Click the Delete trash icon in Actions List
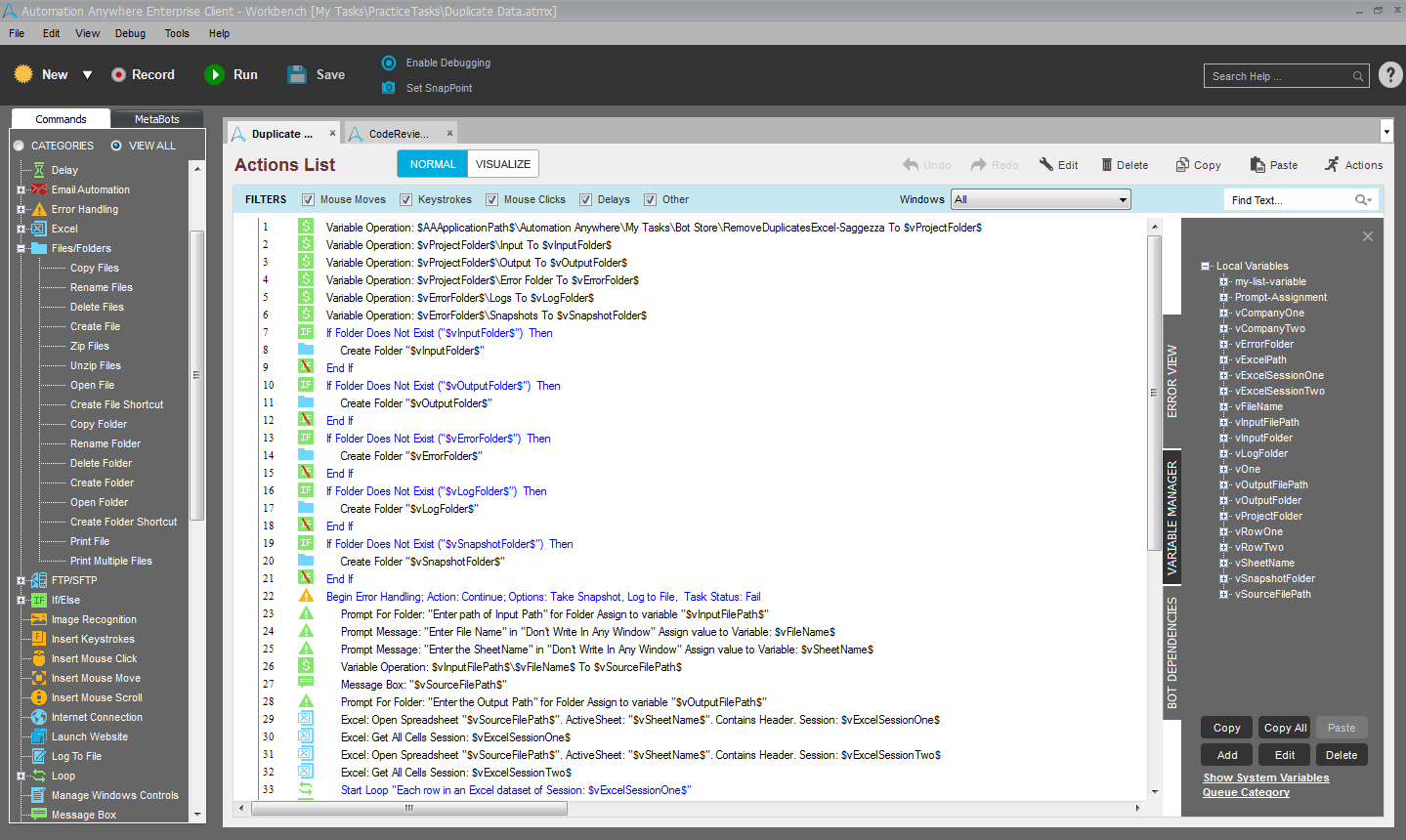 [1107, 165]
